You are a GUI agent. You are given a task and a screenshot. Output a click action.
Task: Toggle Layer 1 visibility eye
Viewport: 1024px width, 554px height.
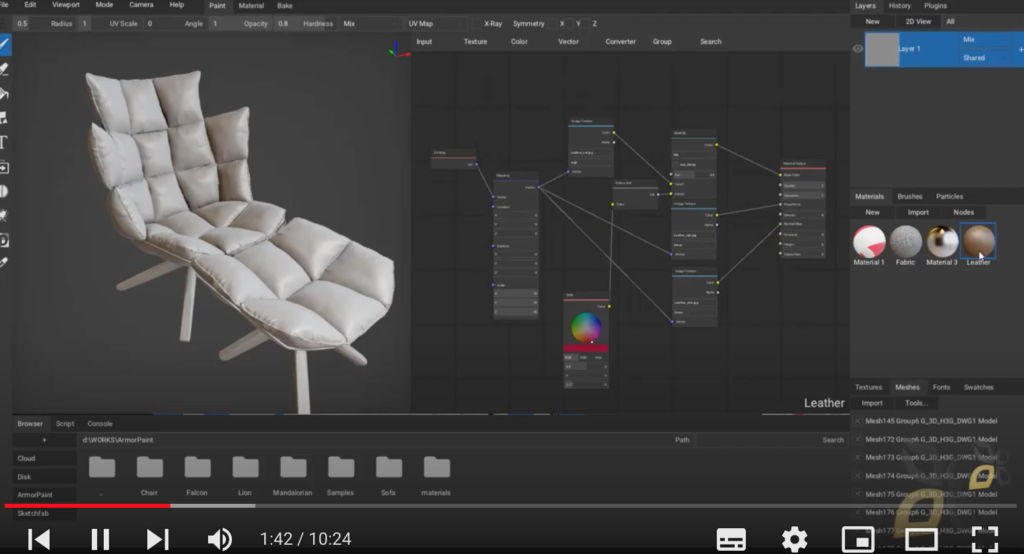pos(857,49)
